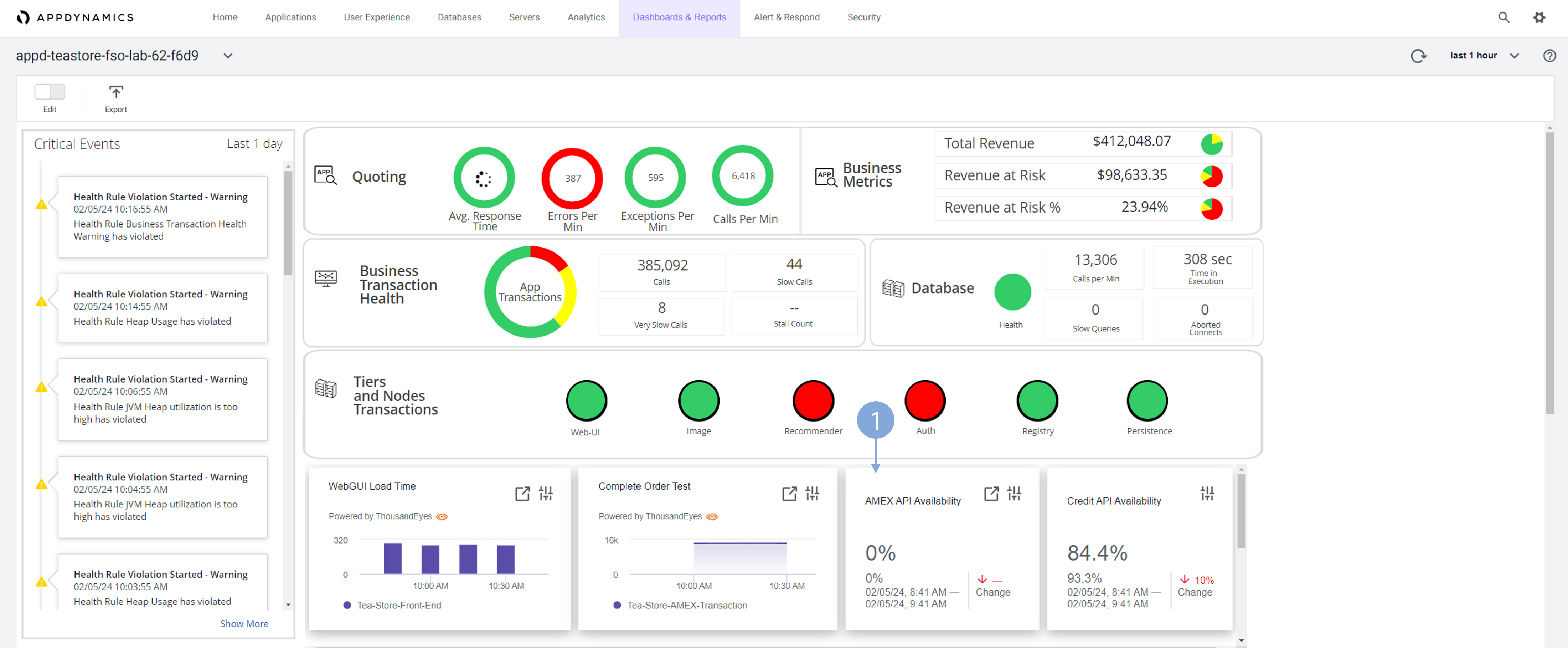This screenshot has width=1568, height=648.
Task: Click the Total Revenue pie chart
Action: 1211,144
